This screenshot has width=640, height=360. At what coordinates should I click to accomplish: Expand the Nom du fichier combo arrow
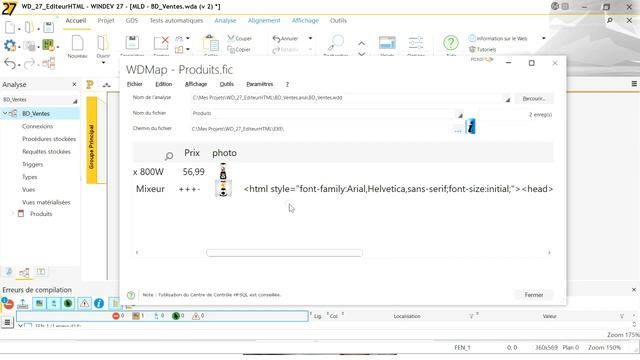pyautogui.click(x=460, y=115)
